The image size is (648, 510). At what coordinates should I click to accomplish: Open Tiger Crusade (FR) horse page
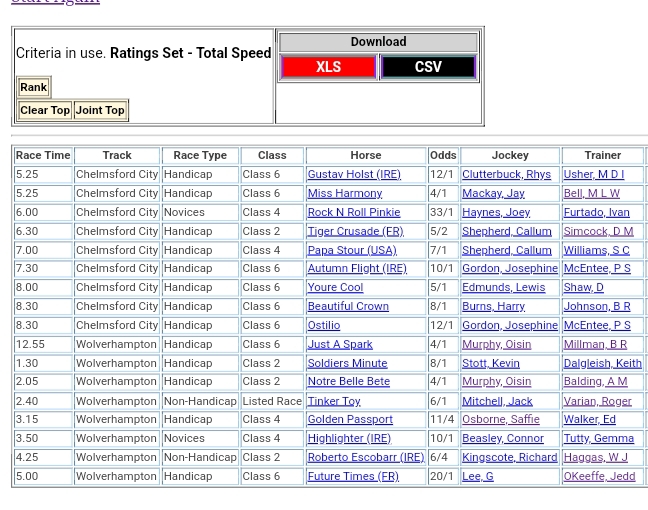354,231
